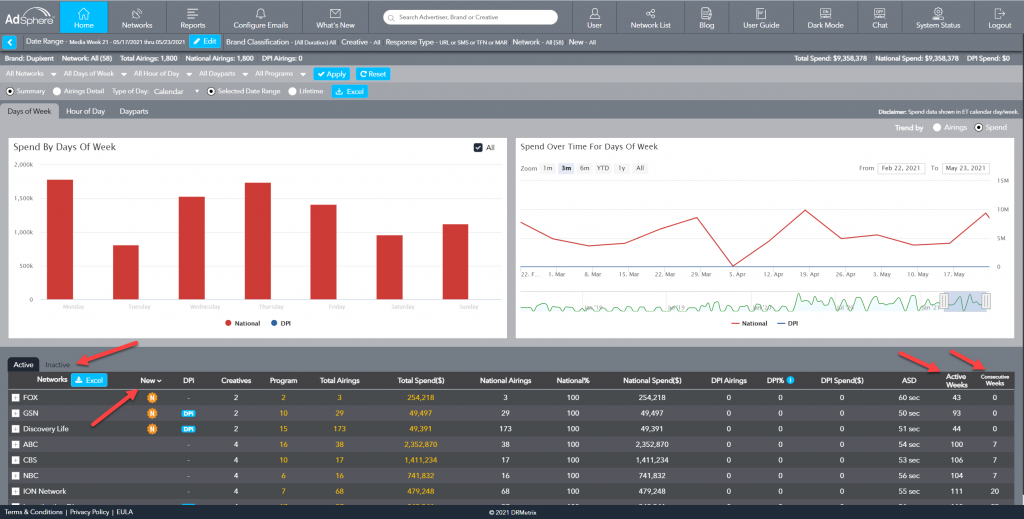Expand the FOX network row
The width and height of the screenshot is (1024, 519).
(15, 398)
